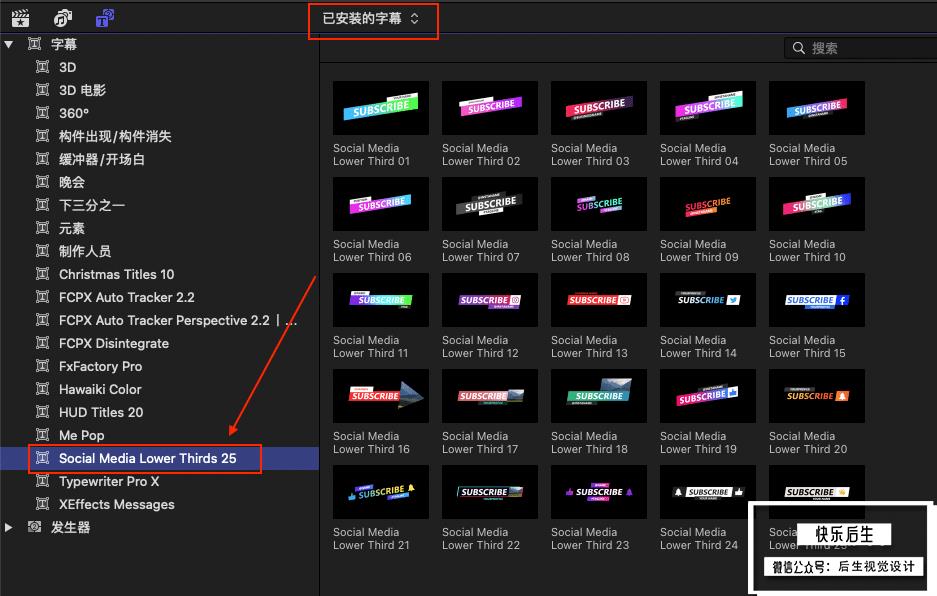The image size is (937, 596).
Task: Click the 晚会 category title icon
Action: point(42,182)
